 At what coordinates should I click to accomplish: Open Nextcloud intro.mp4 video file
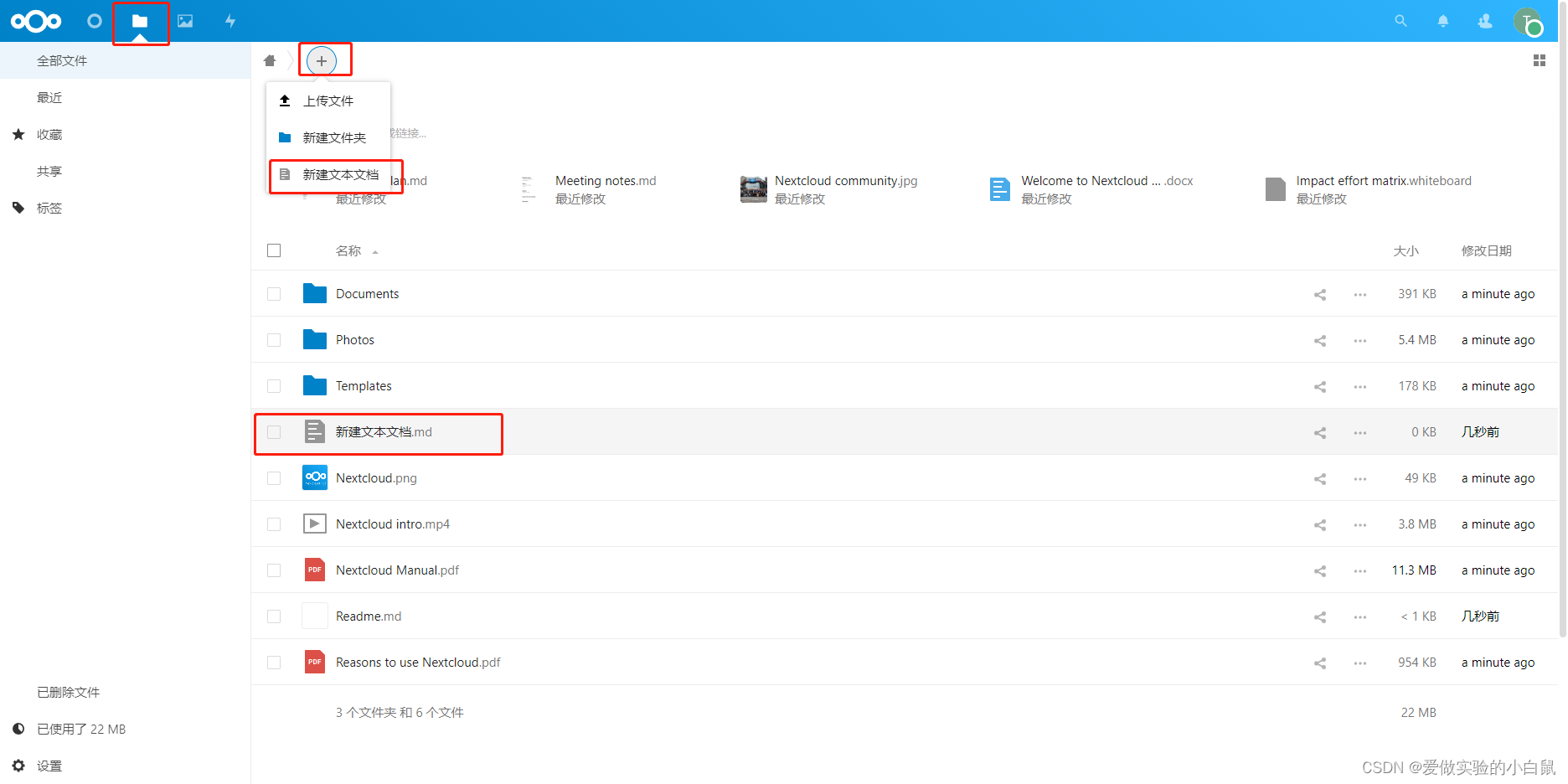tap(393, 524)
